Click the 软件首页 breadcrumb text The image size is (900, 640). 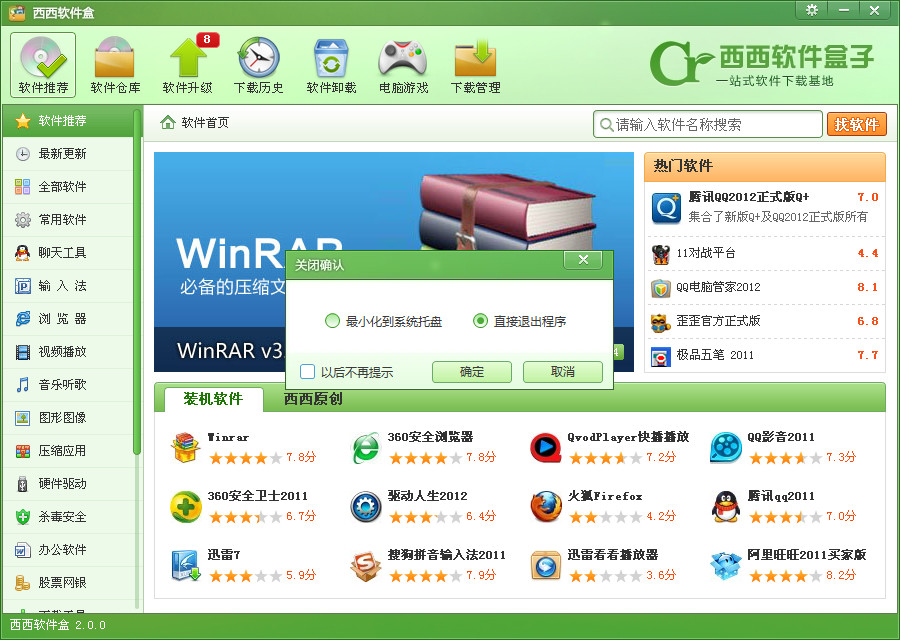205,122
